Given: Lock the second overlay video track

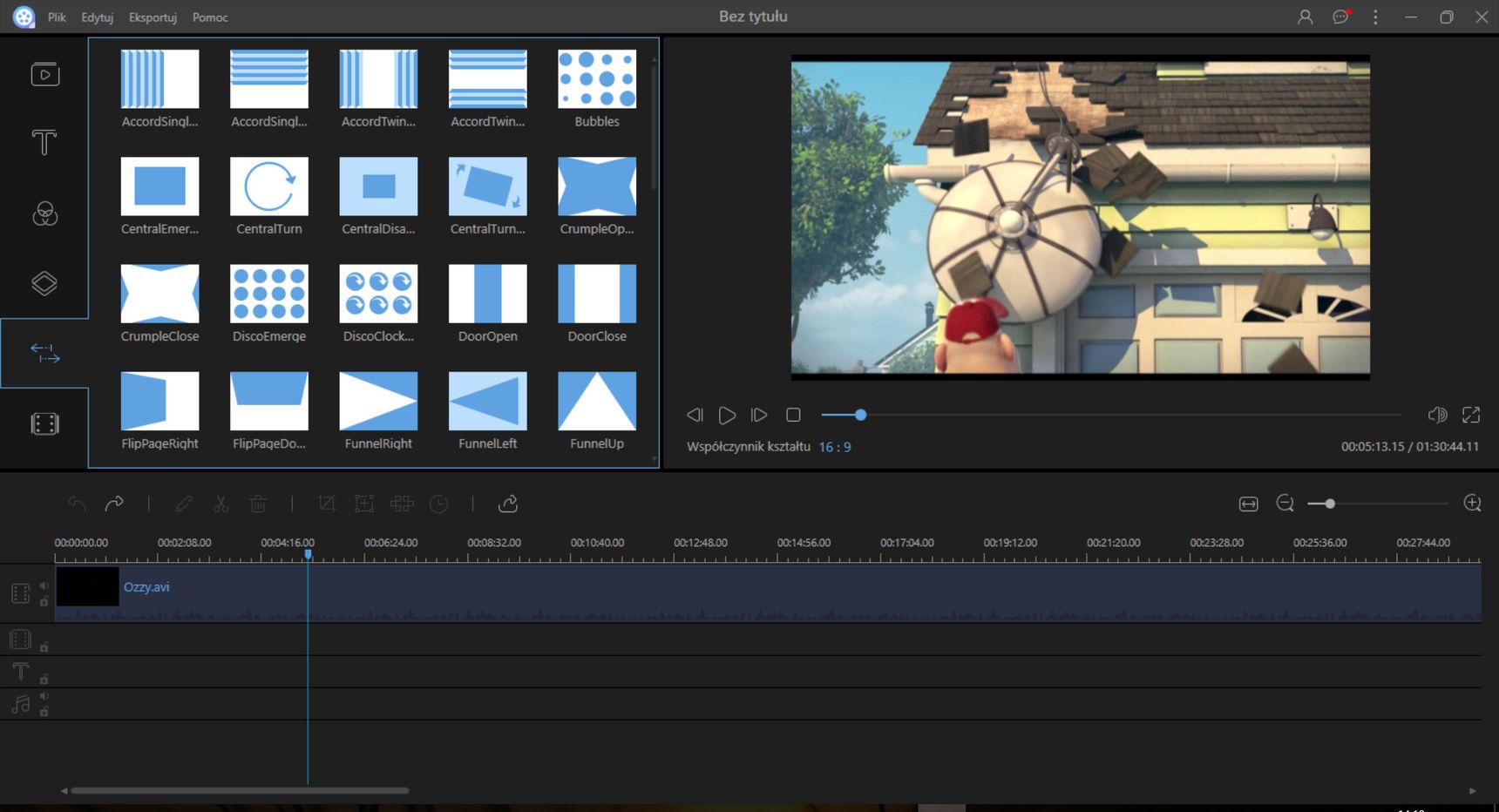Looking at the screenshot, I should (x=44, y=647).
